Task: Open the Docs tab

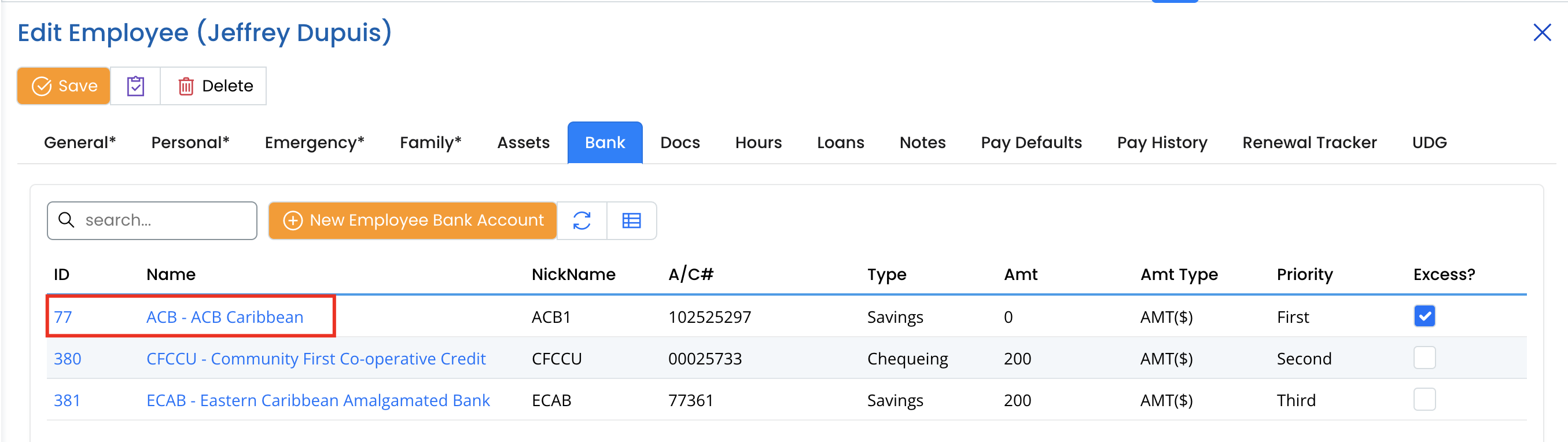Action: pyautogui.click(x=679, y=142)
